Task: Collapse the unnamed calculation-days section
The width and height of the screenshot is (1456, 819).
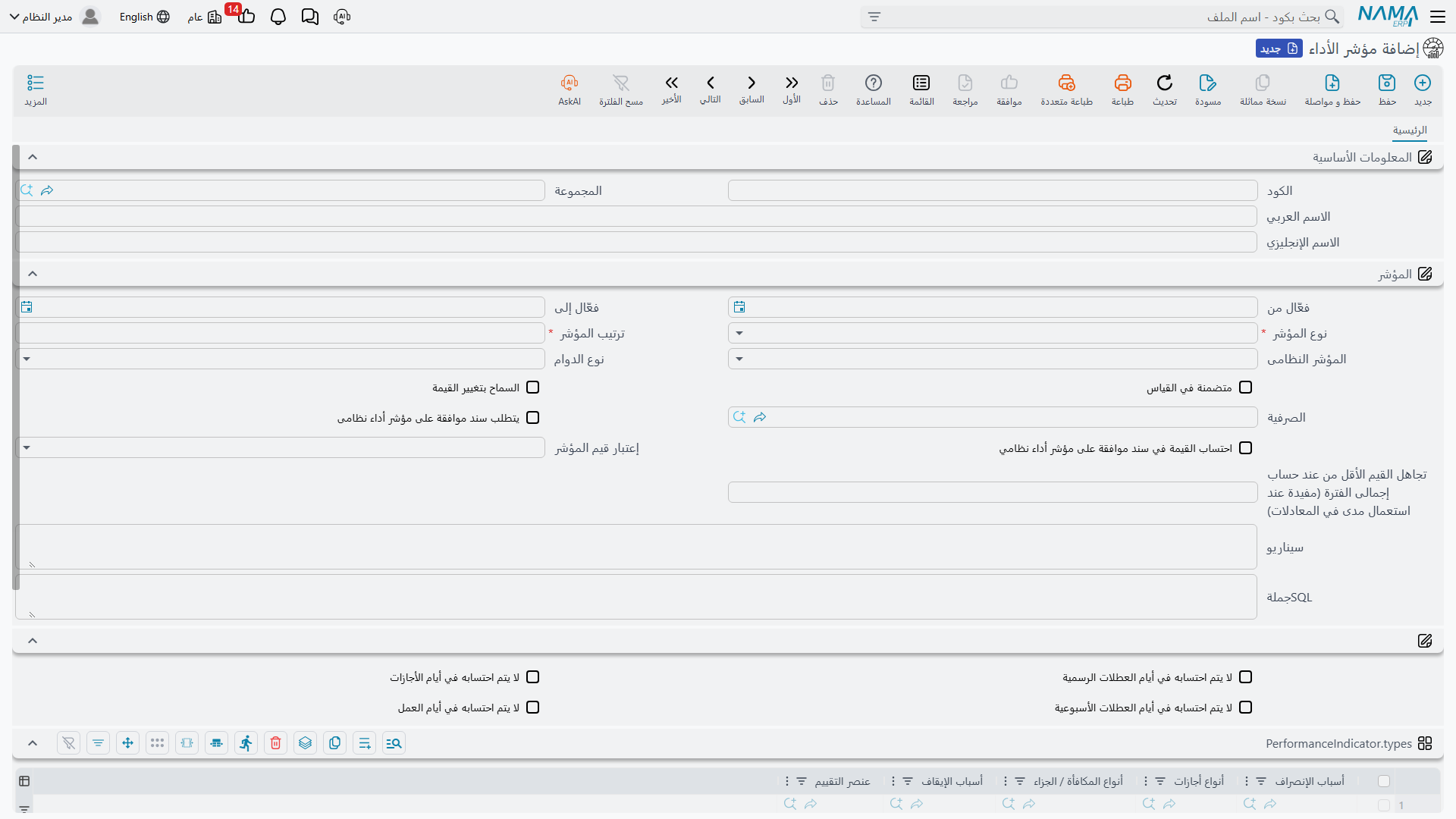Action: 33,641
